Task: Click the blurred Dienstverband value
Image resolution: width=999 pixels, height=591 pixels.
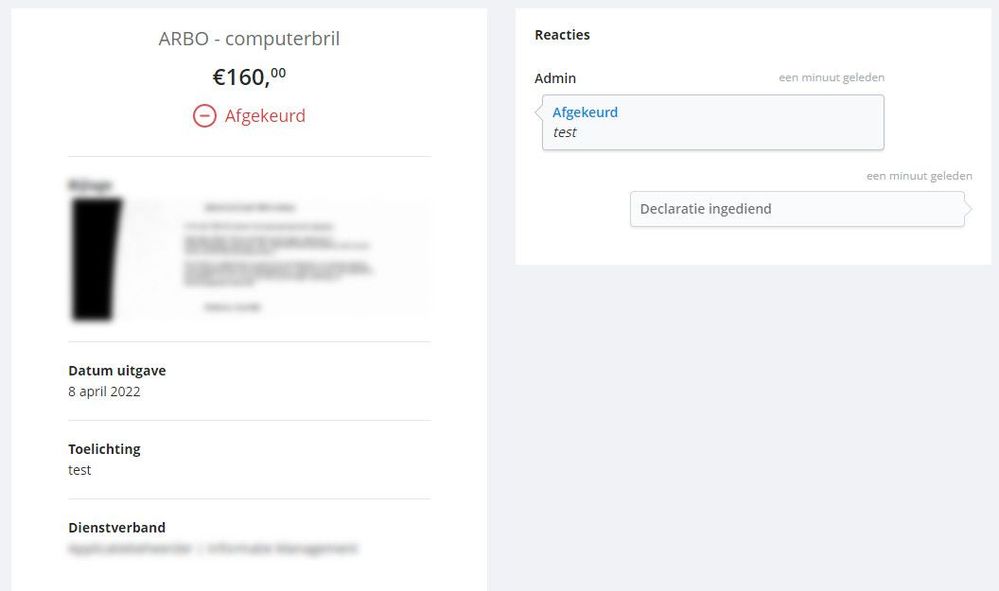Action: click(x=212, y=549)
